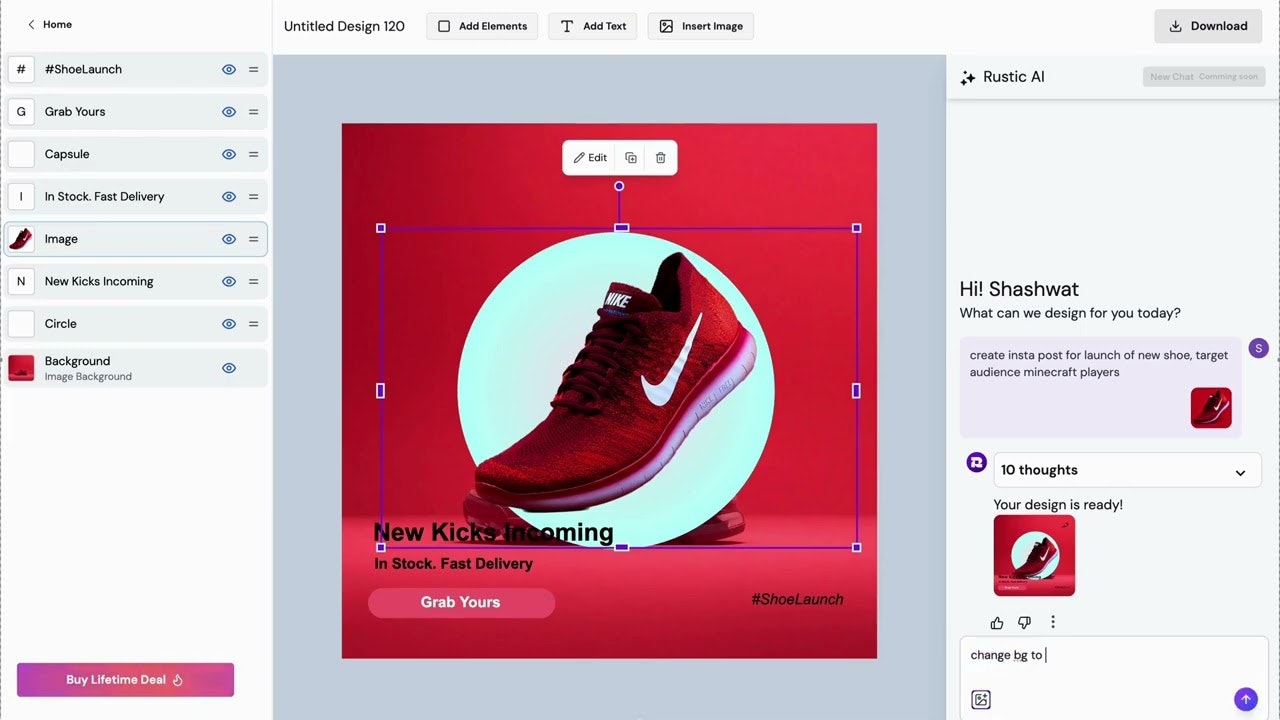
Task: Click reorder handle for In Stock layer
Action: point(254,197)
